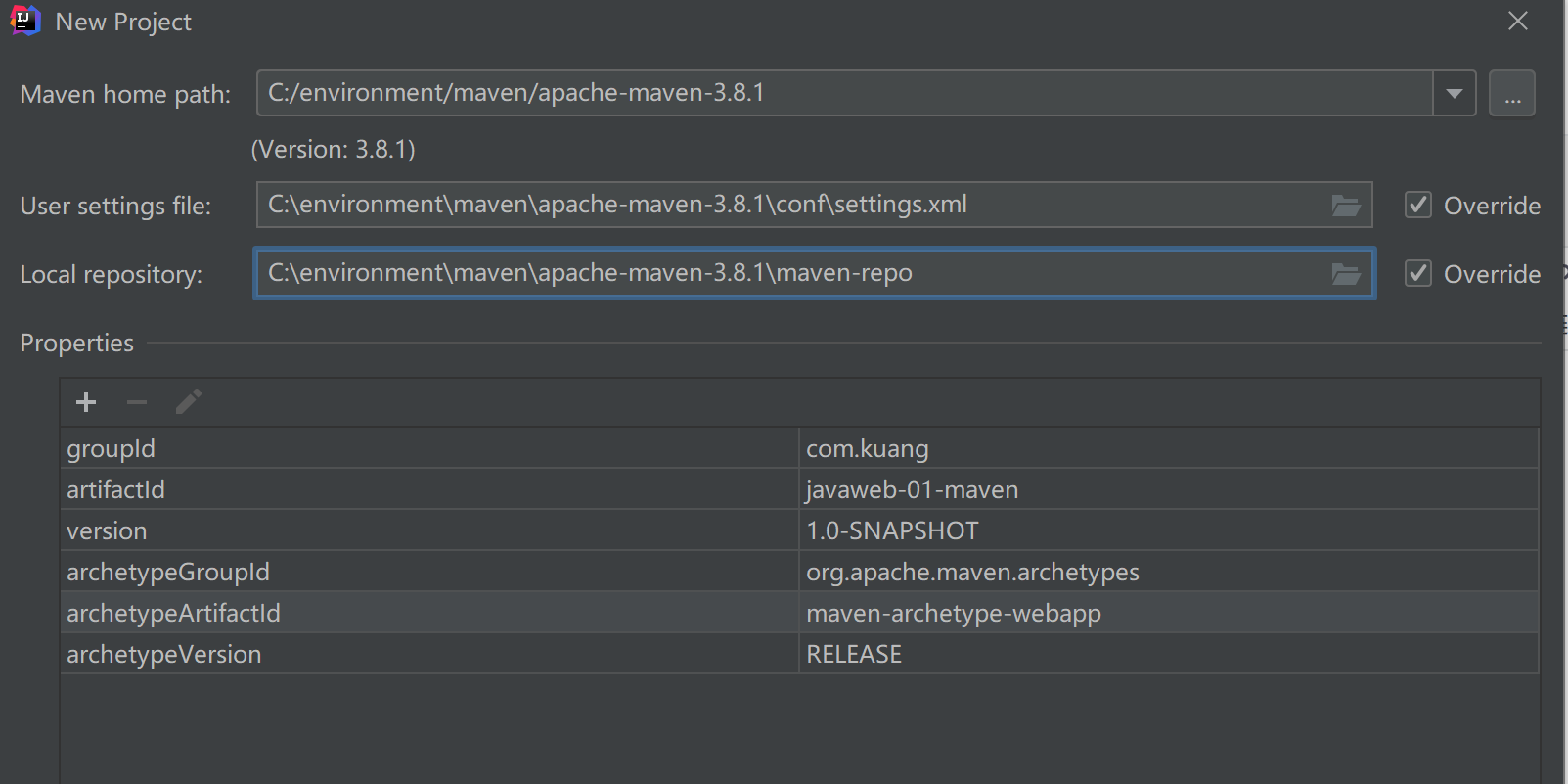
Task: Click the remove property minus icon
Action: (137, 402)
